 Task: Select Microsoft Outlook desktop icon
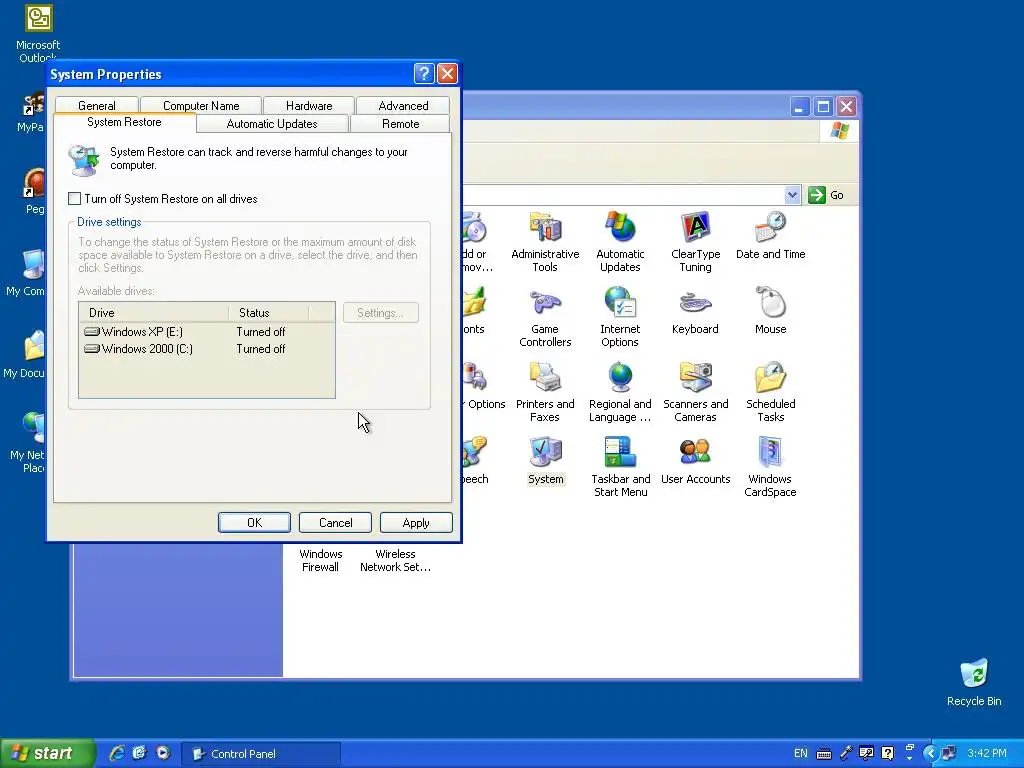pos(38,31)
